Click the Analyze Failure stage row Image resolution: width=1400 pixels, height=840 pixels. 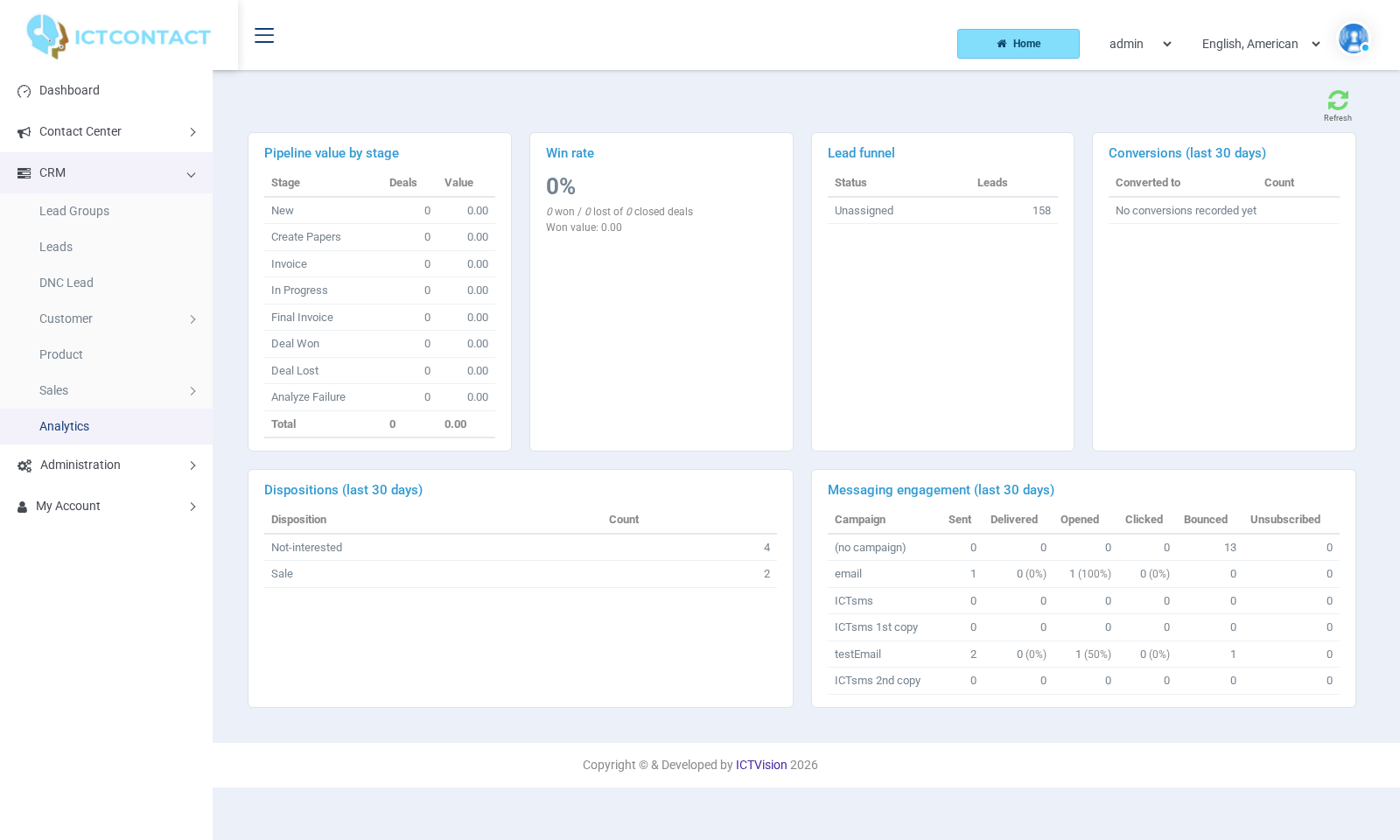tap(380, 397)
